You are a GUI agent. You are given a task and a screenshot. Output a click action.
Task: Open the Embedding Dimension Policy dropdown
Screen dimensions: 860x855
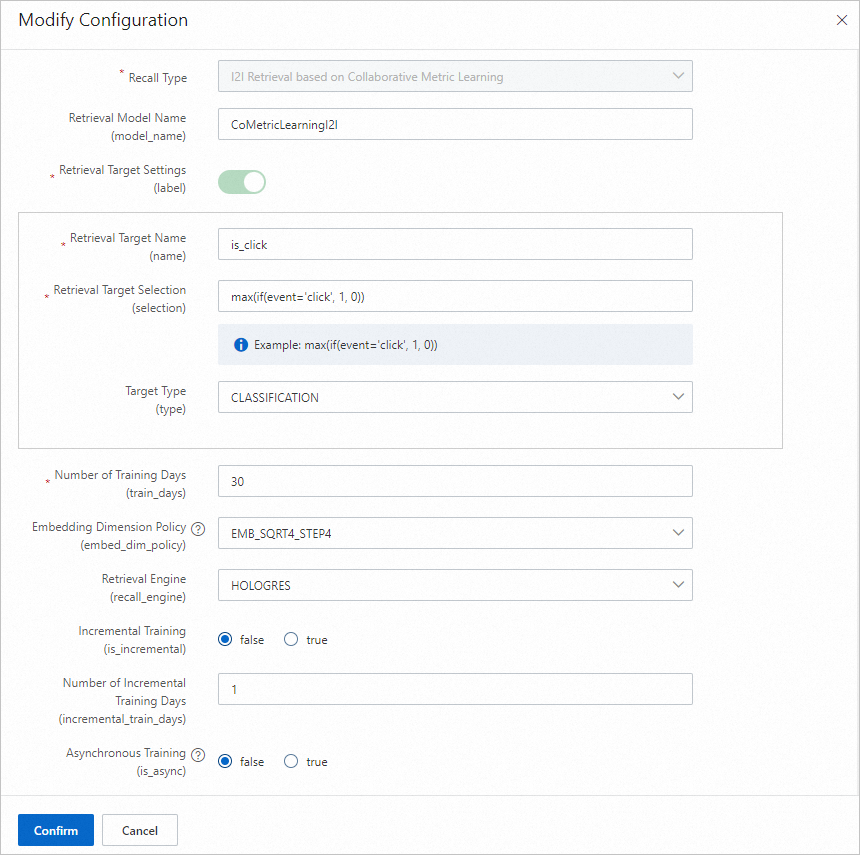pyautogui.click(x=455, y=533)
